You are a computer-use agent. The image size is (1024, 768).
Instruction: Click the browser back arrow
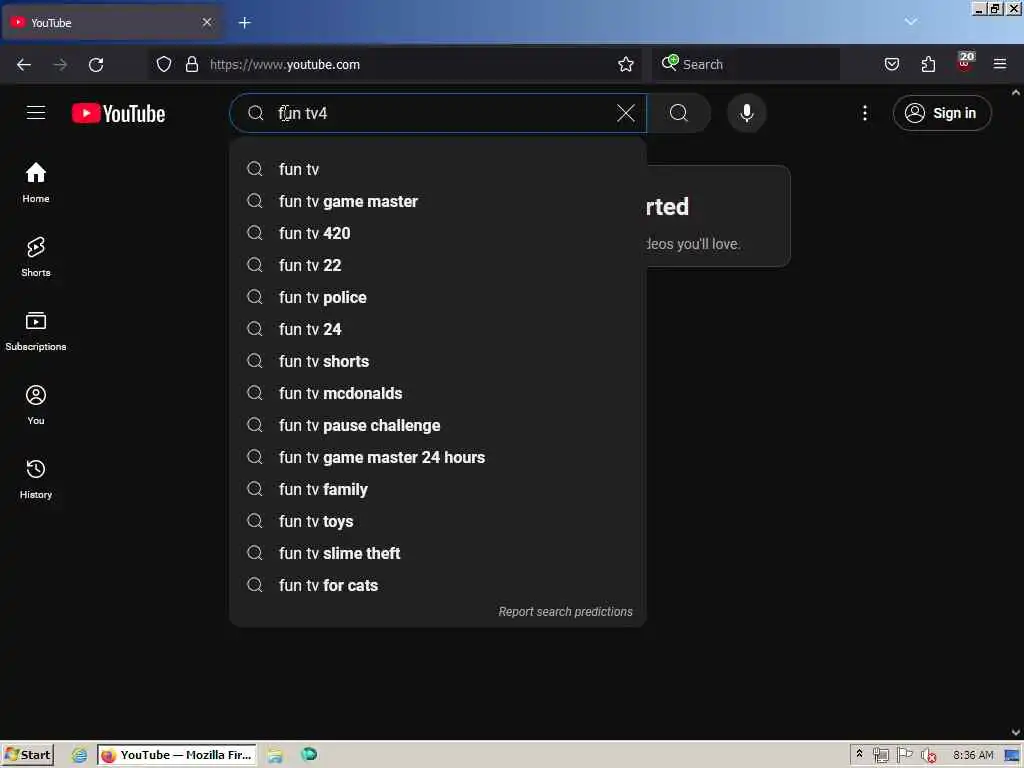24,64
